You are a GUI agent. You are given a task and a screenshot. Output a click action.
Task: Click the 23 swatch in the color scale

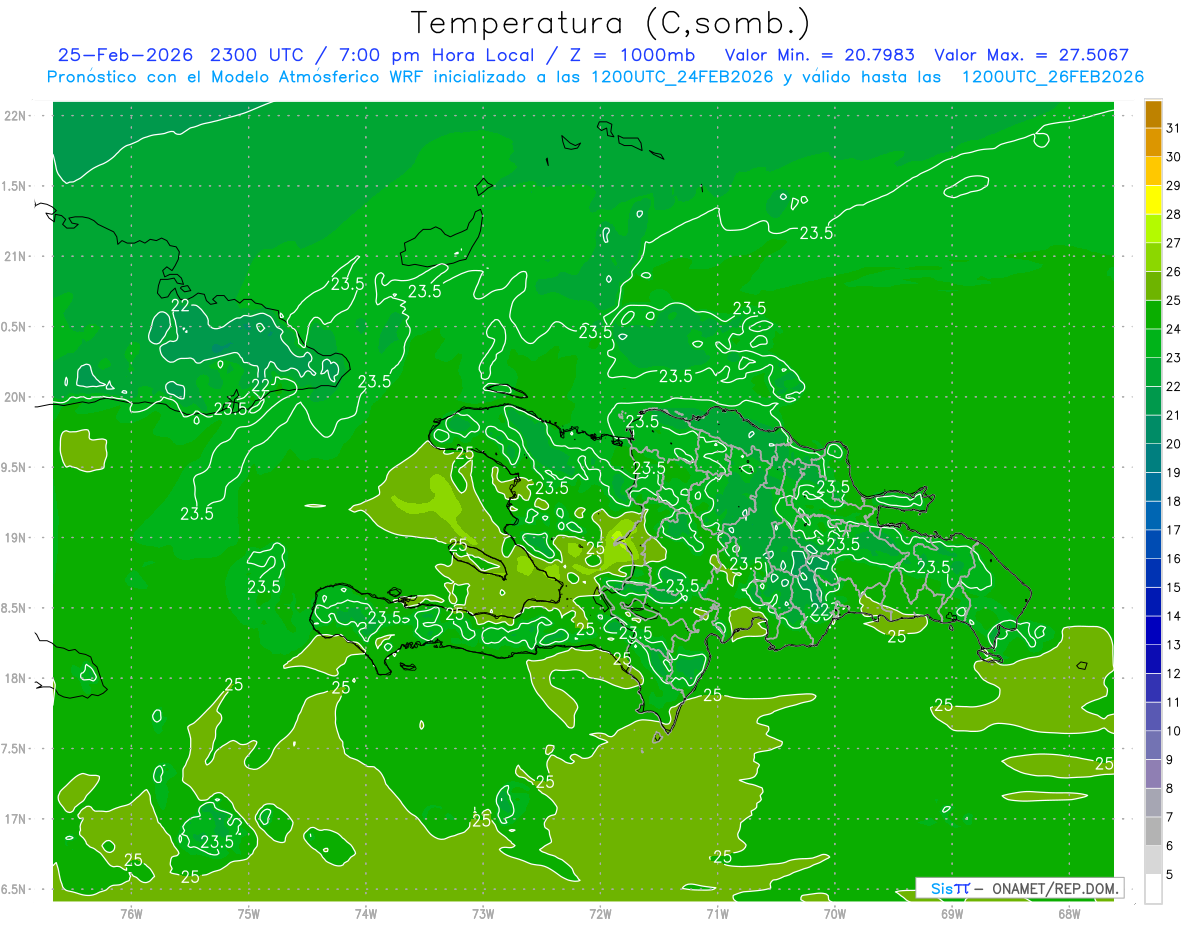(1153, 344)
